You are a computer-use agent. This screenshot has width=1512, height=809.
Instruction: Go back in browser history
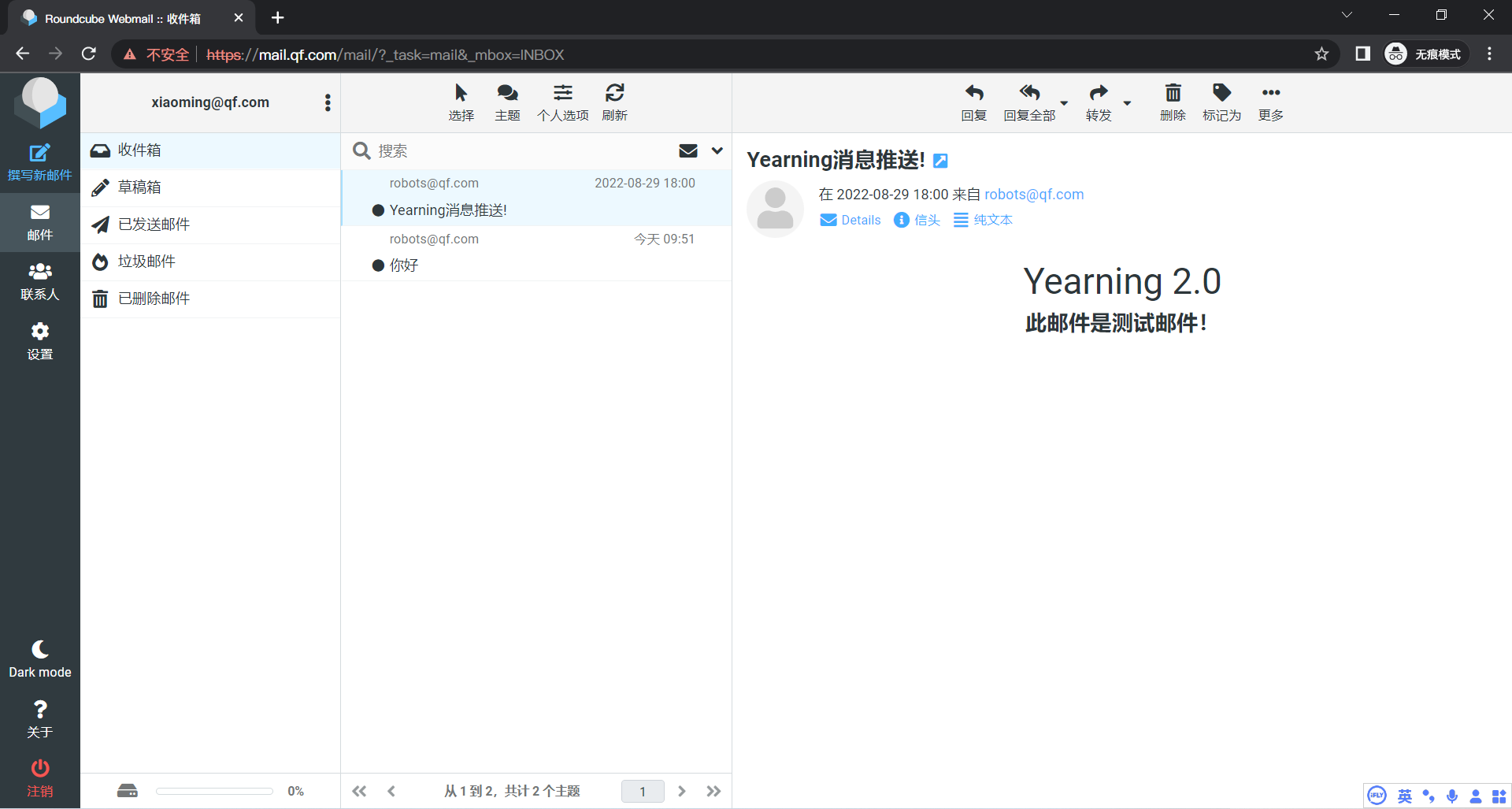(x=22, y=54)
